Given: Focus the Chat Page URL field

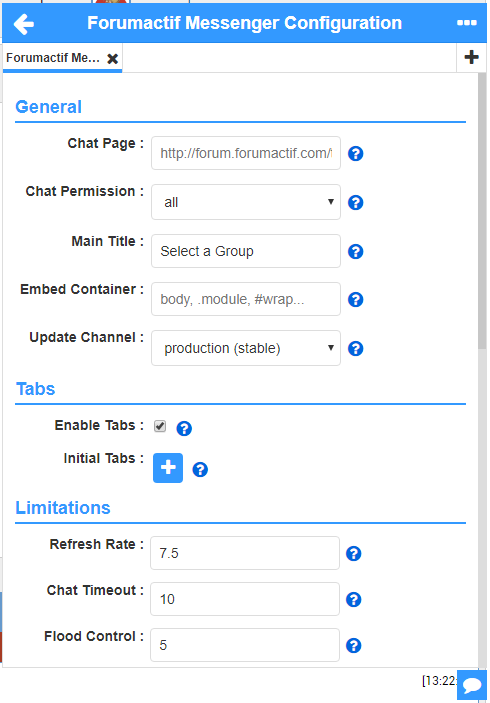Looking at the screenshot, I should coord(246,153).
